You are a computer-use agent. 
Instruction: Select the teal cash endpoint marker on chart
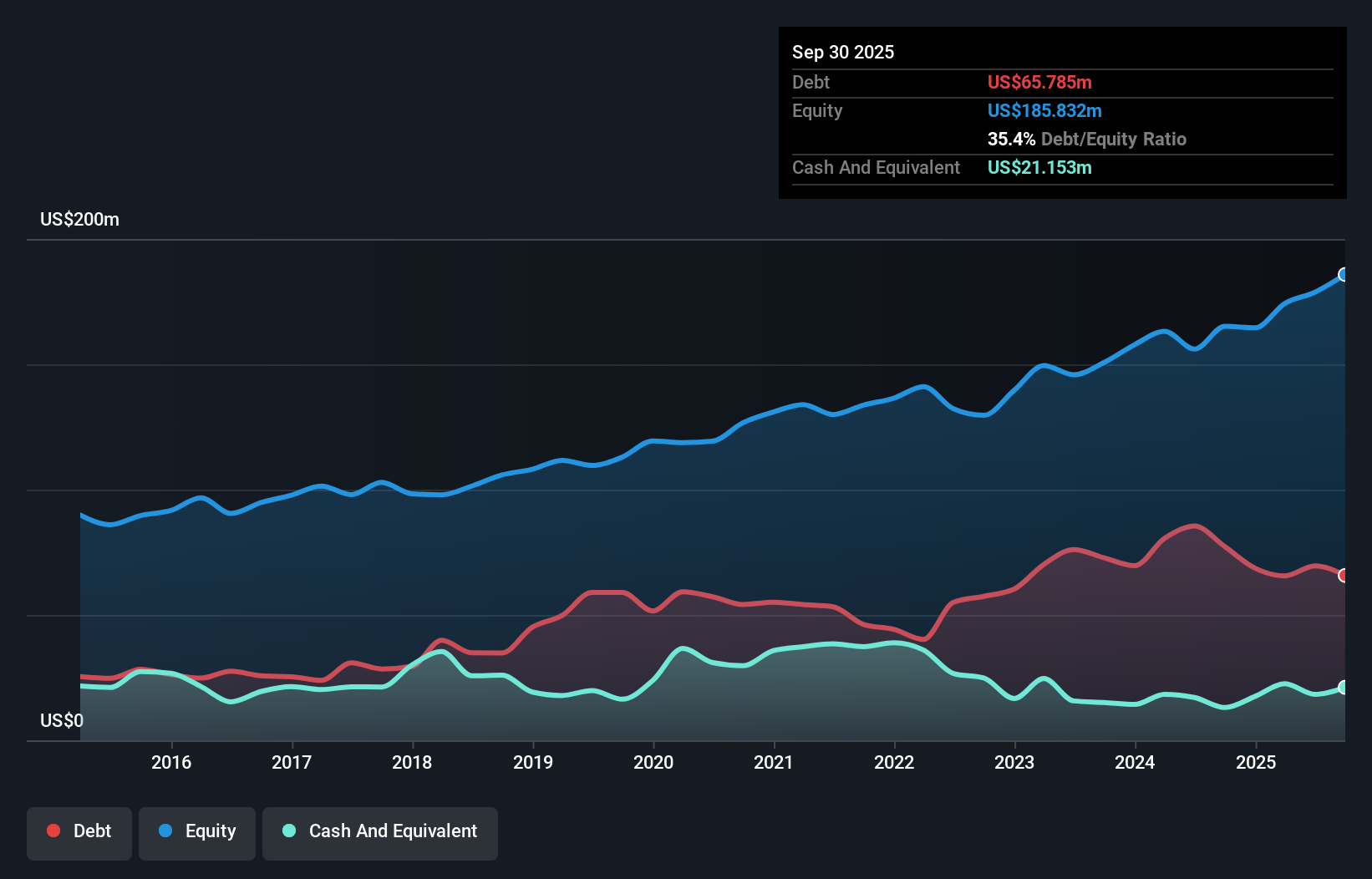pos(1343,688)
